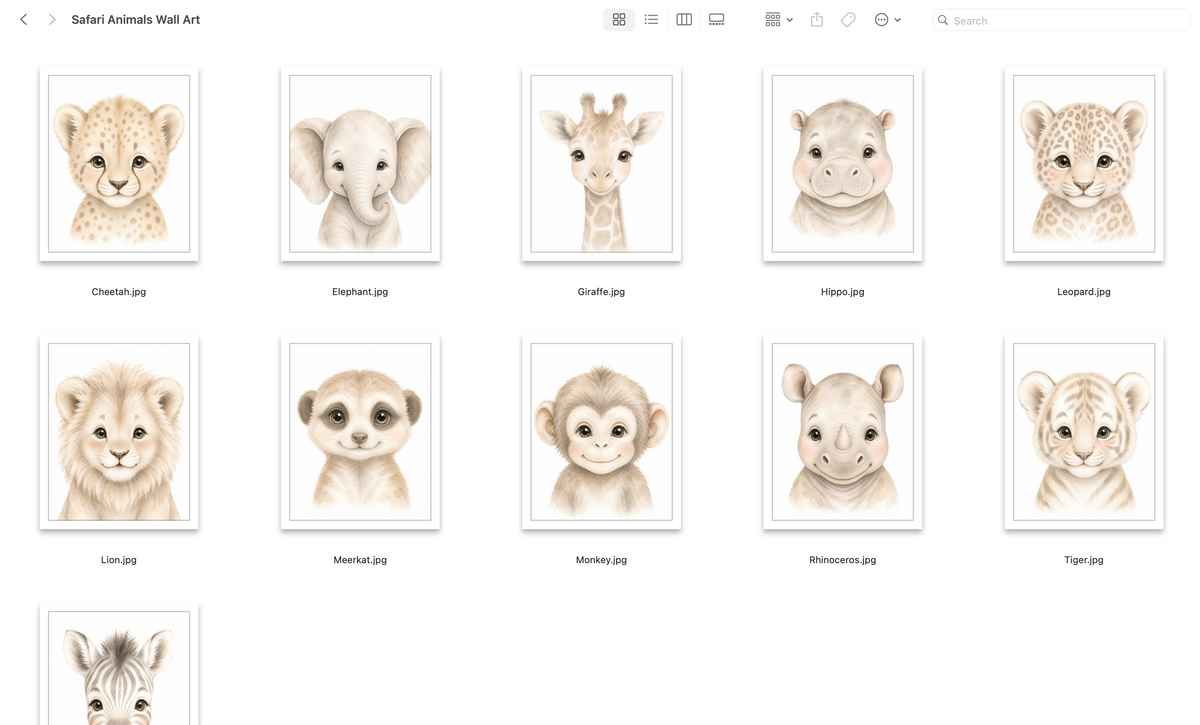Click the Lion.jpg file name
The height and width of the screenshot is (725, 1200).
click(119, 560)
